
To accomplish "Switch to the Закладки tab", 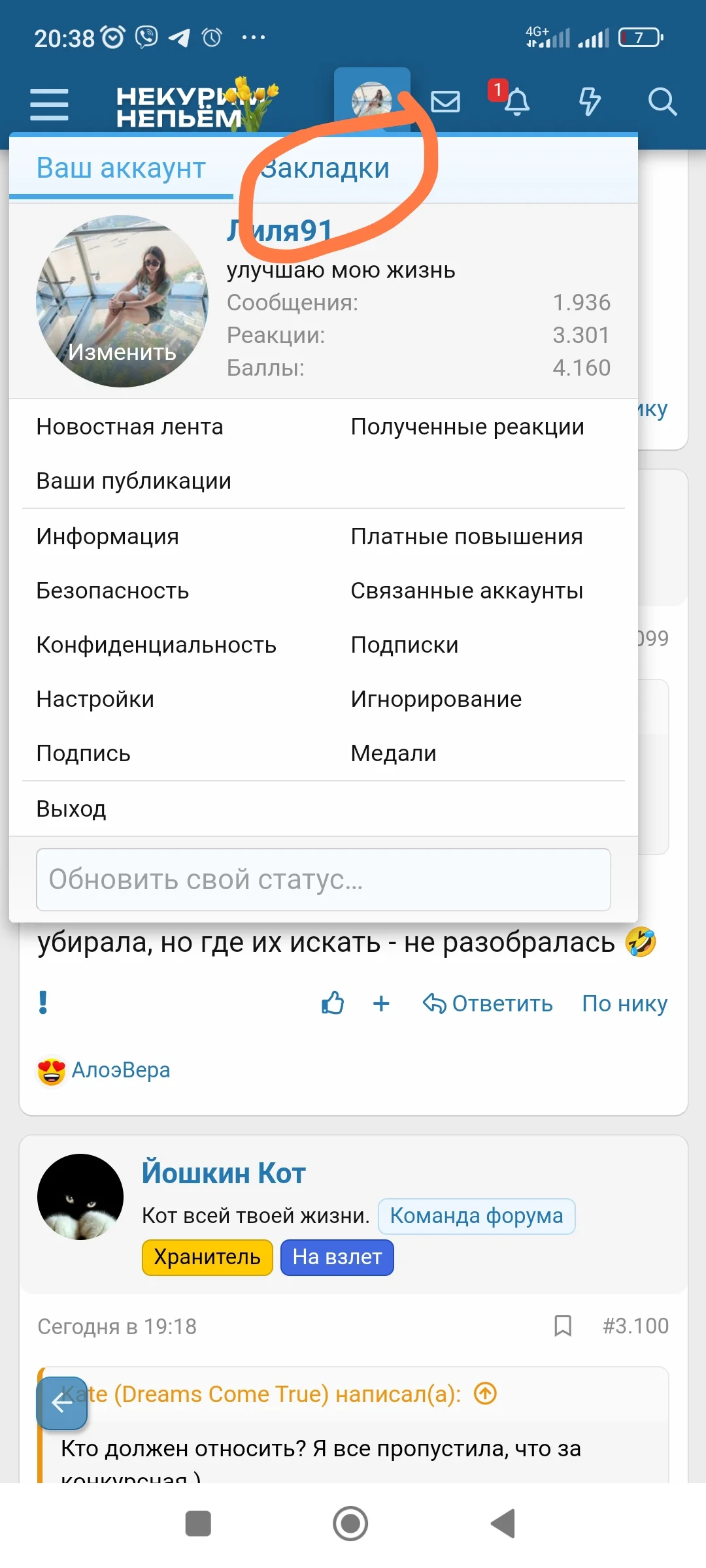I will click(326, 168).
